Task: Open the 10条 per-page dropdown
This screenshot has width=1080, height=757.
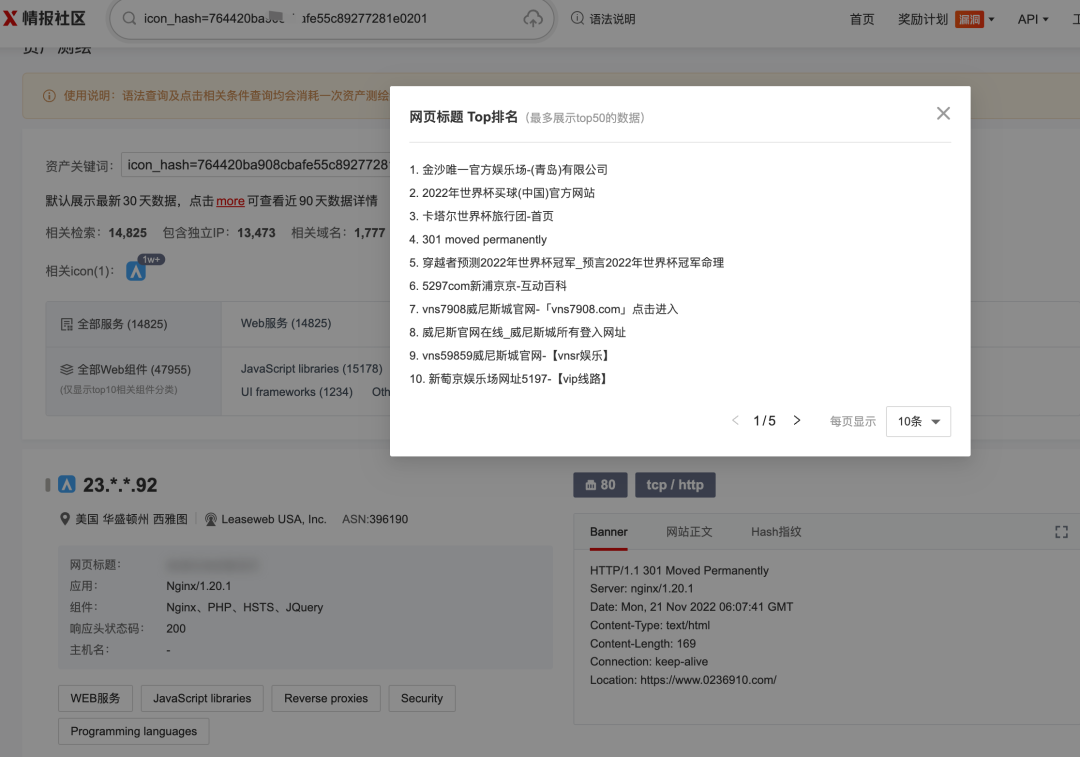Action: tap(918, 421)
